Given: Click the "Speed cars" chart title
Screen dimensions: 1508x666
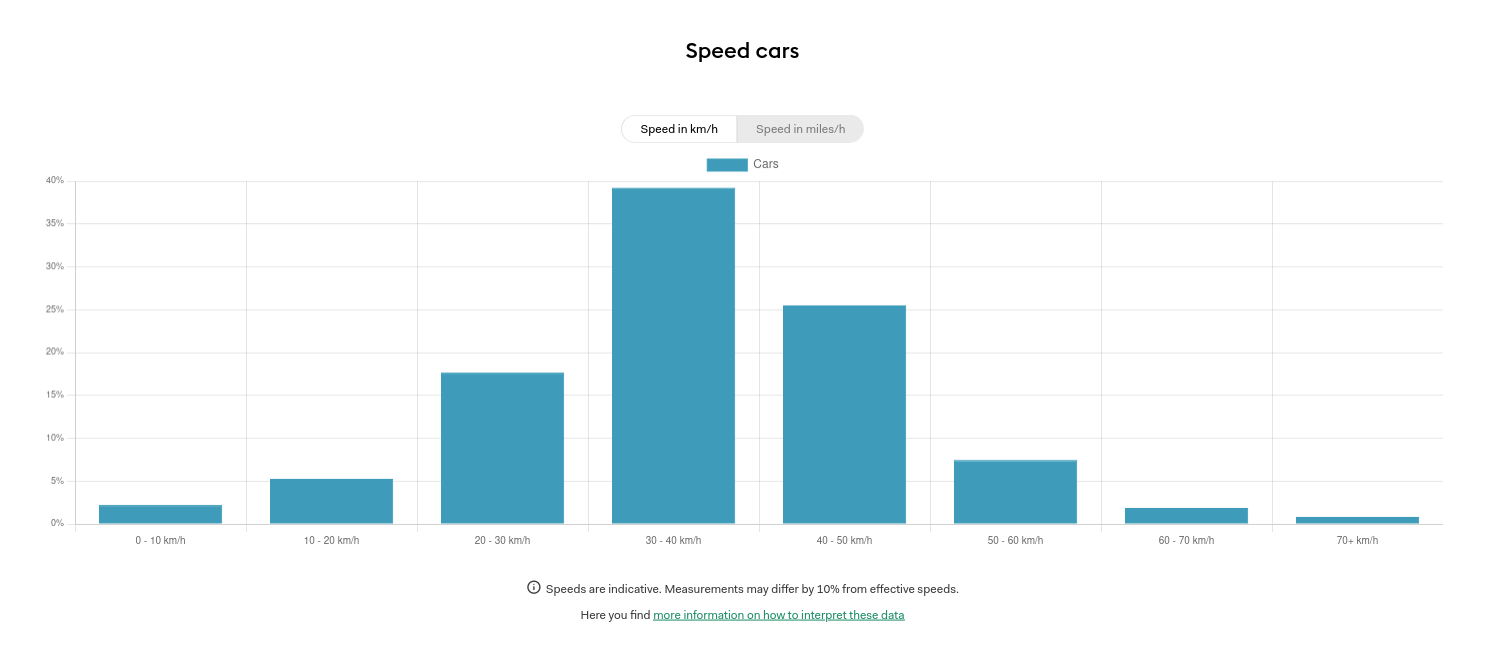Looking at the screenshot, I should point(742,51).
